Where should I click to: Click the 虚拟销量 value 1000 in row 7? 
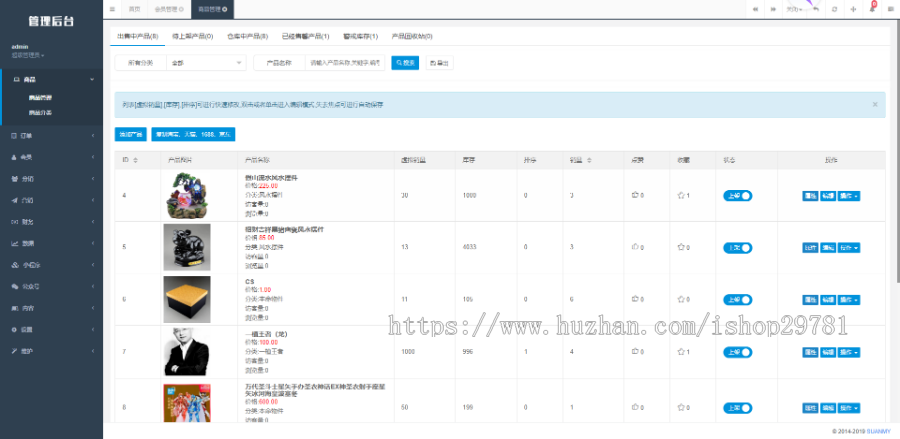408,352
